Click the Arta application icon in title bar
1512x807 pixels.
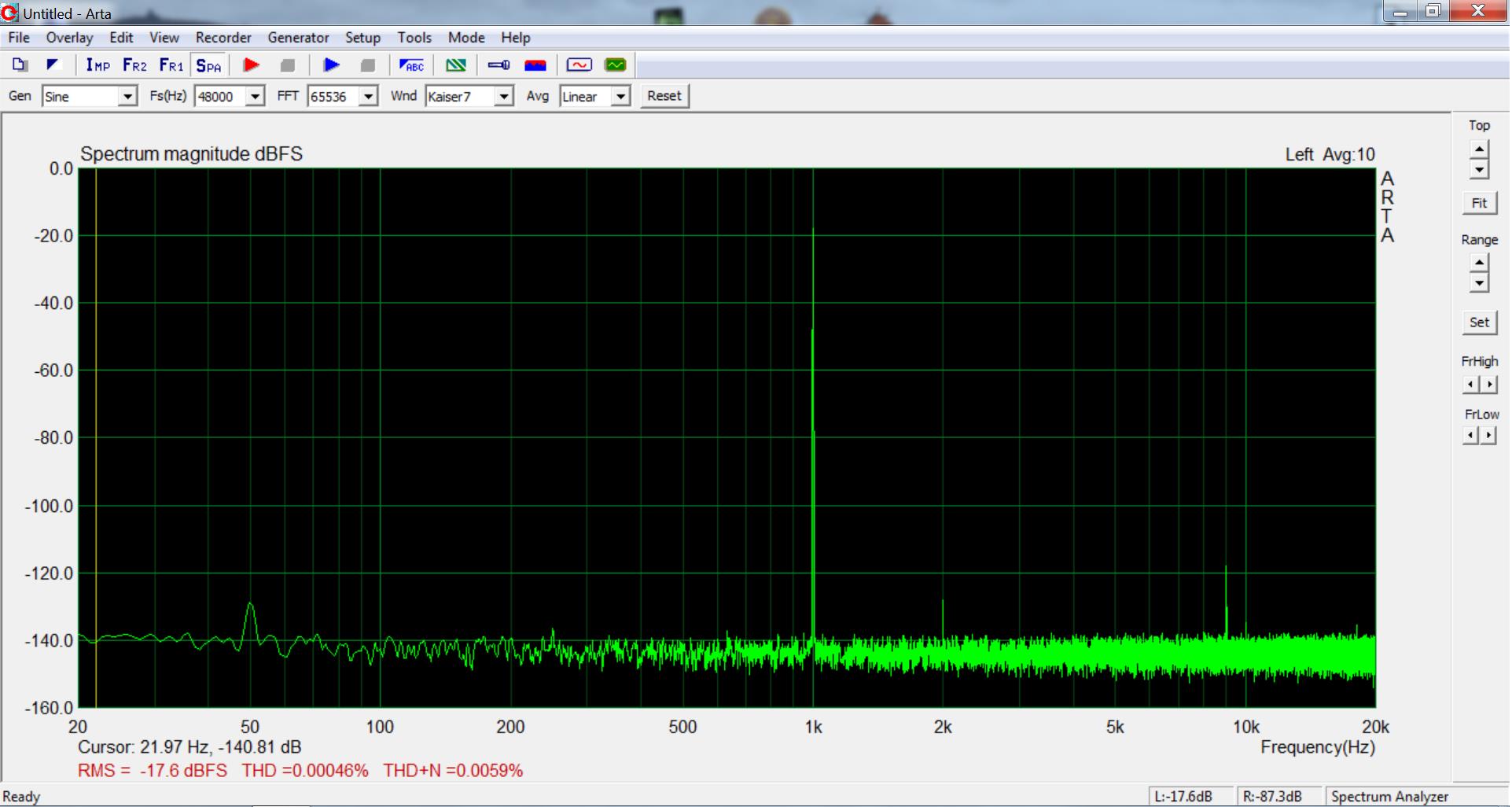10,13
